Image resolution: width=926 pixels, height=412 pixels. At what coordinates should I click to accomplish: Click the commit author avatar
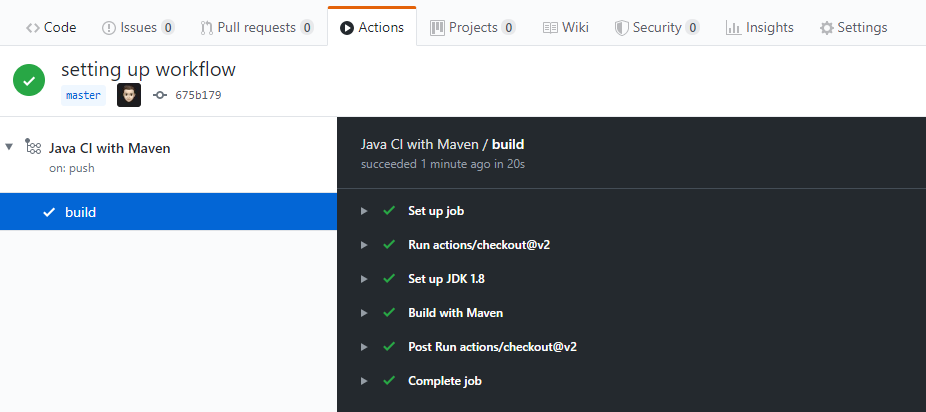(129, 95)
